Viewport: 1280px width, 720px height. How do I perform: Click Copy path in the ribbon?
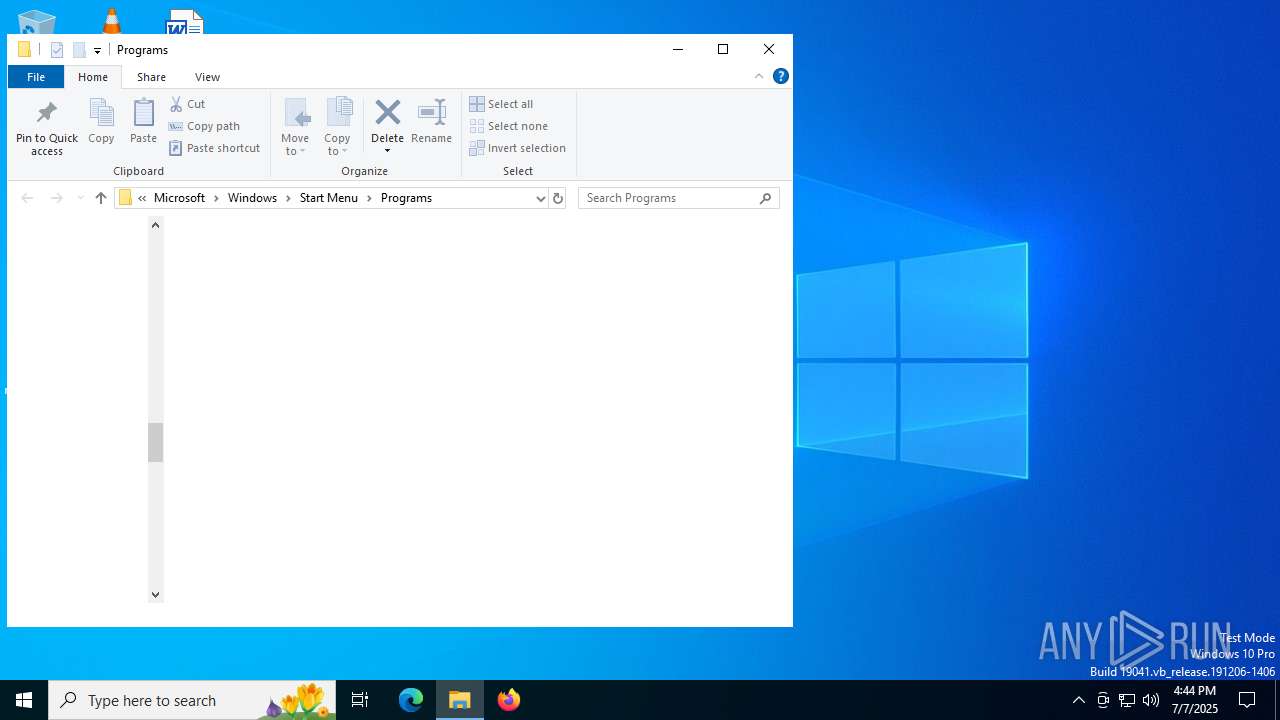coord(204,126)
